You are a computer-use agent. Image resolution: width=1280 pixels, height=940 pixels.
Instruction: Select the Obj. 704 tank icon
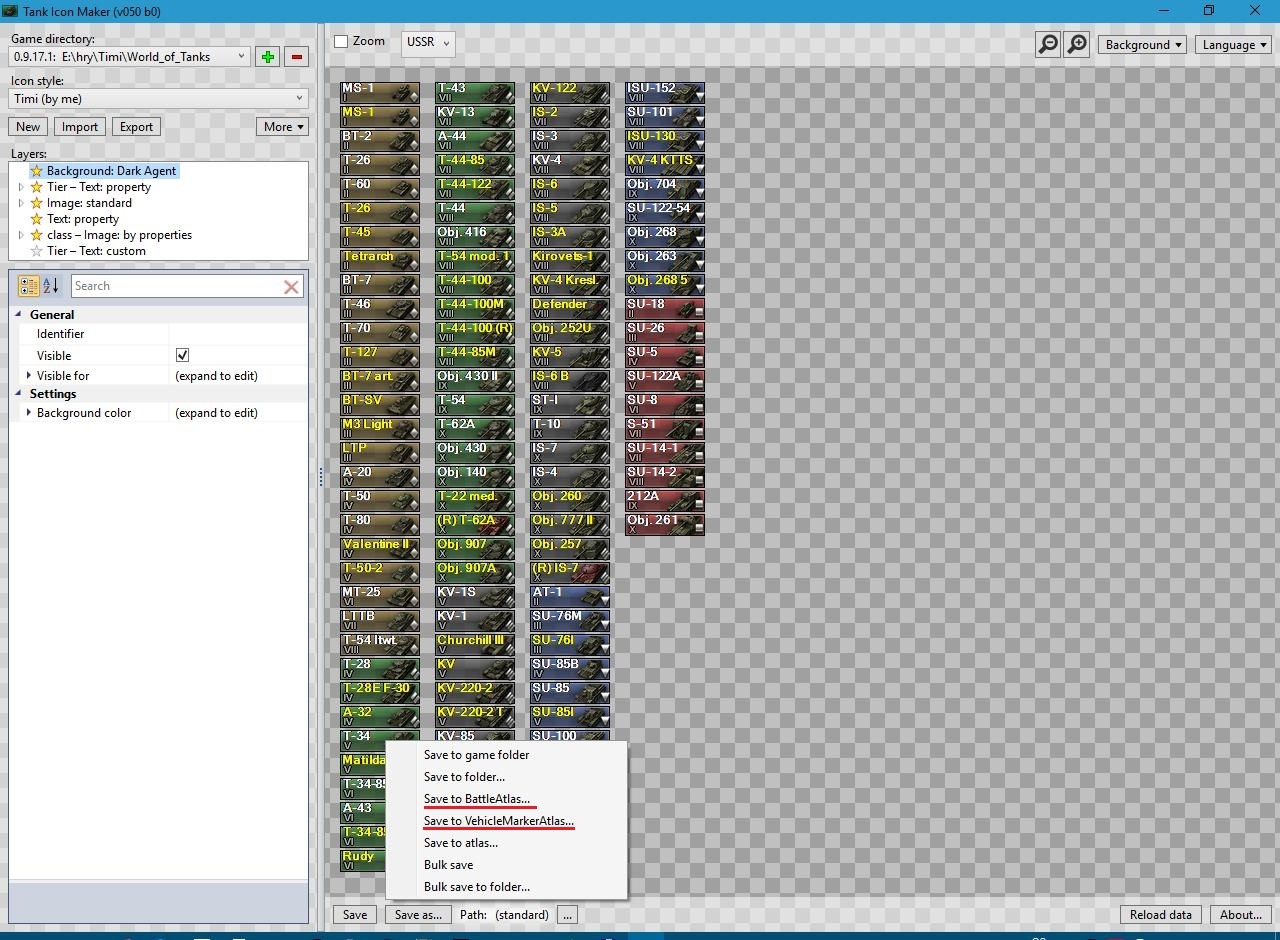665,189
